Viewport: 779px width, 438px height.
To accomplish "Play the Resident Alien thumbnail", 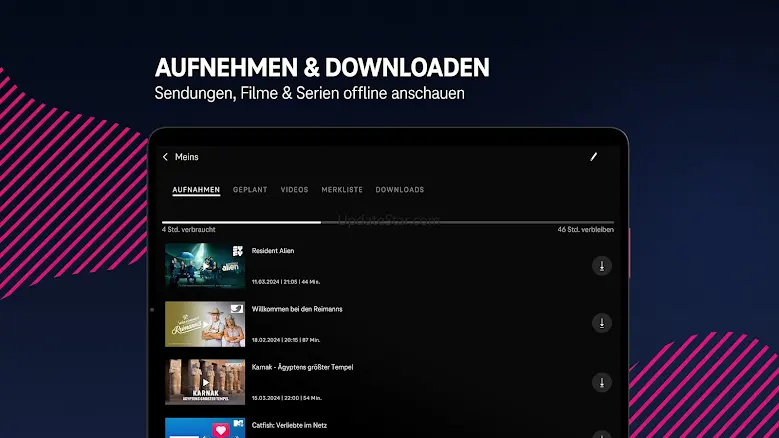I will coord(205,266).
